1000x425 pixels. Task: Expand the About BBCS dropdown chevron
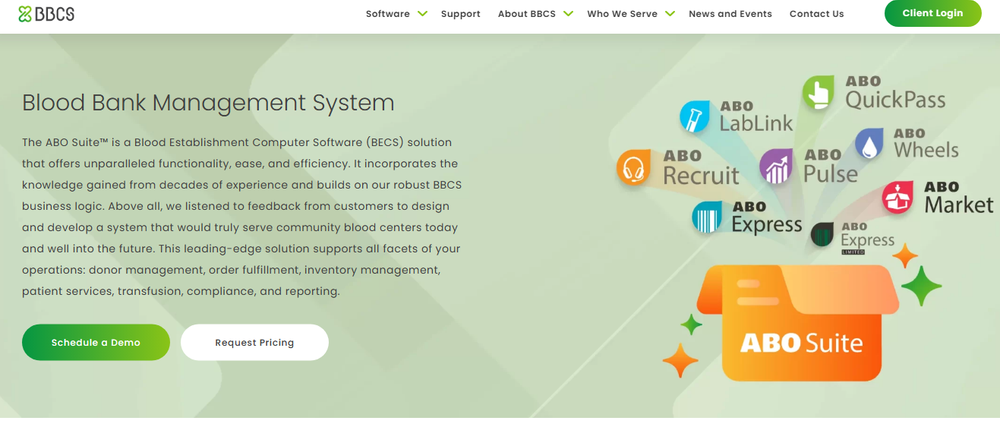pos(568,13)
